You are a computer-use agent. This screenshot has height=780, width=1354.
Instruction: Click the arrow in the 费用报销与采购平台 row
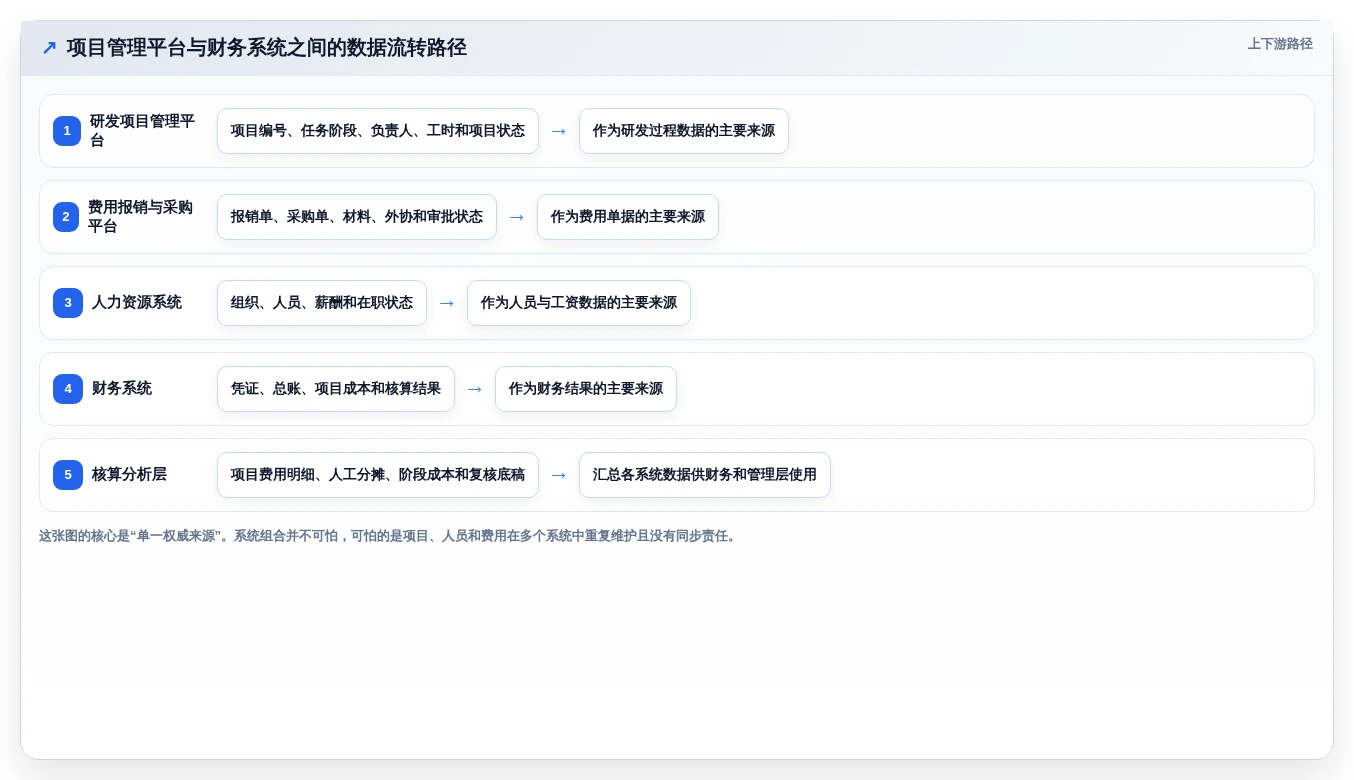click(517, 217)
